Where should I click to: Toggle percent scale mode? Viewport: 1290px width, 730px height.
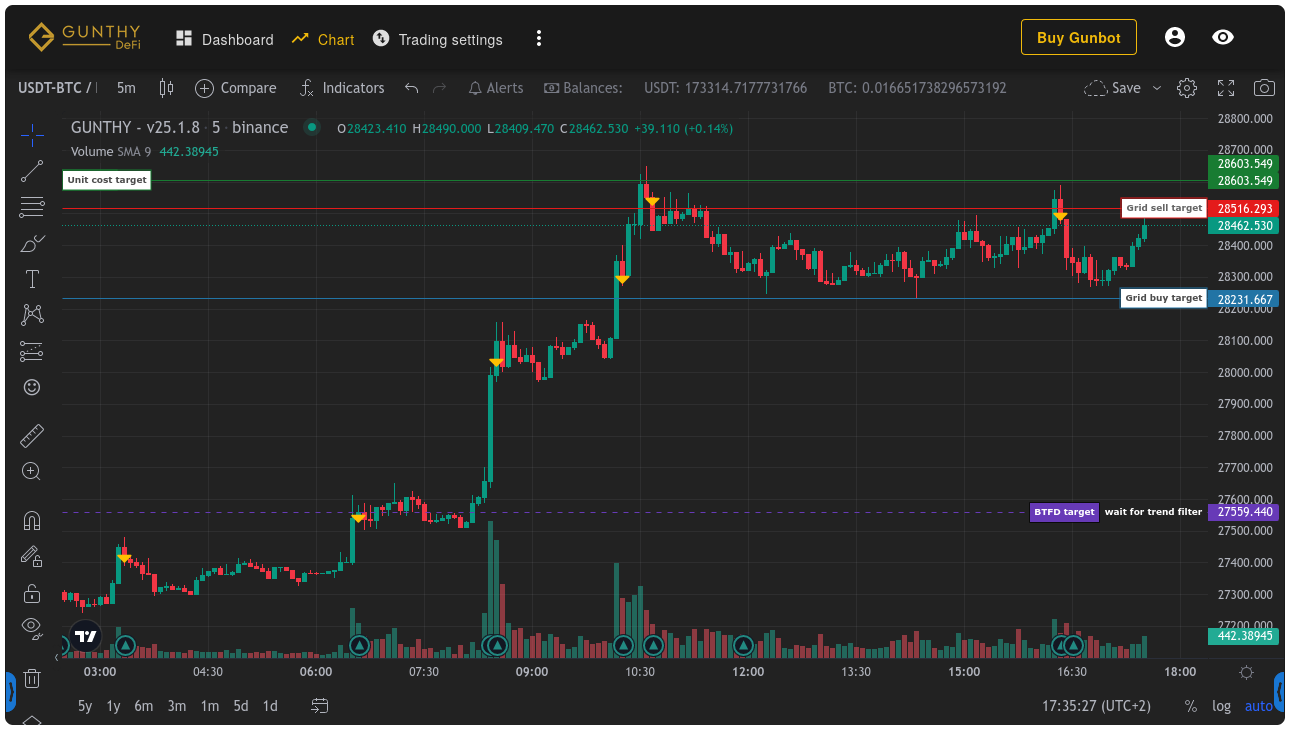(1190, 706)
